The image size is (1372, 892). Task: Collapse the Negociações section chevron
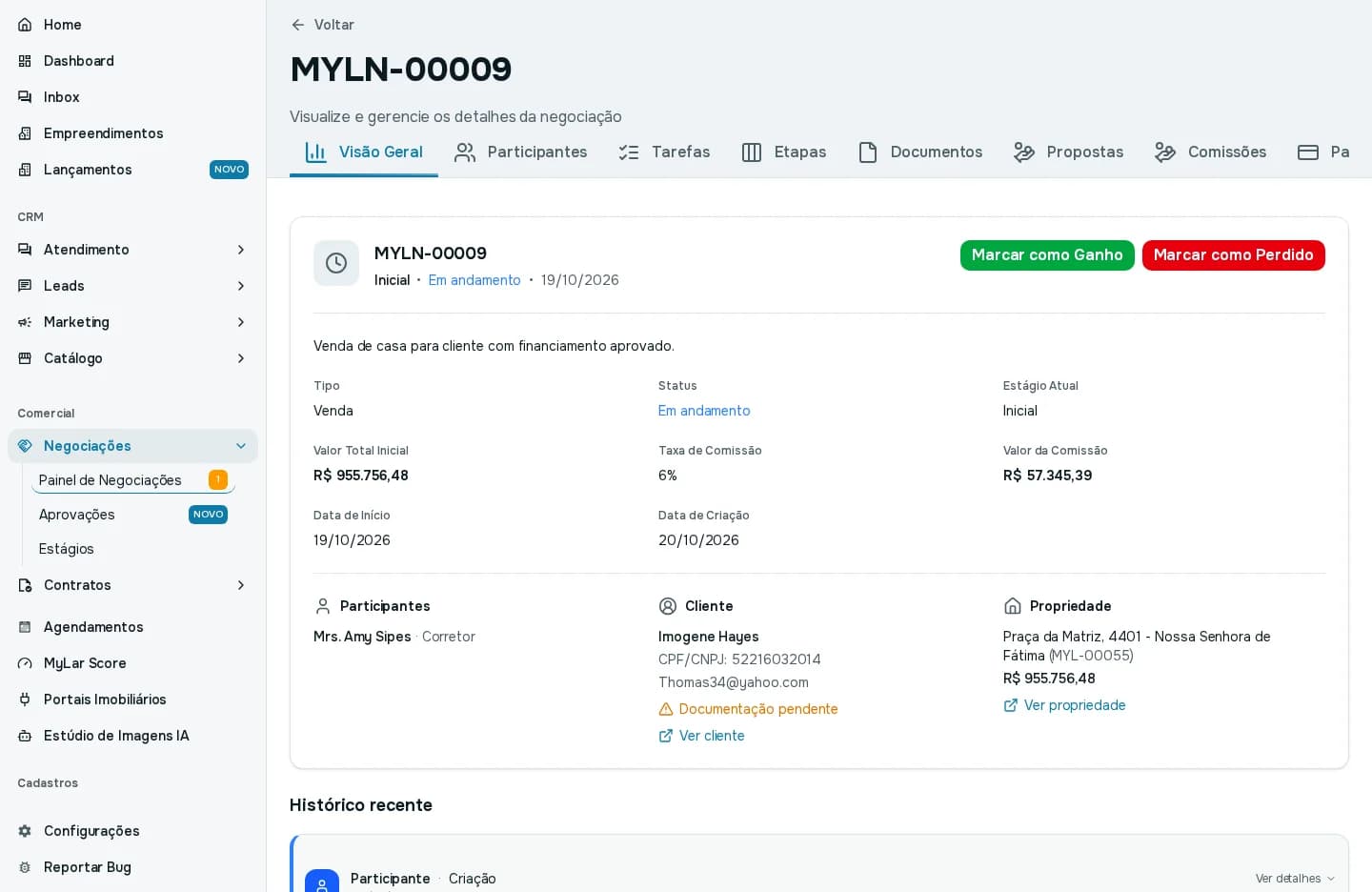click(x=241, y=446)
